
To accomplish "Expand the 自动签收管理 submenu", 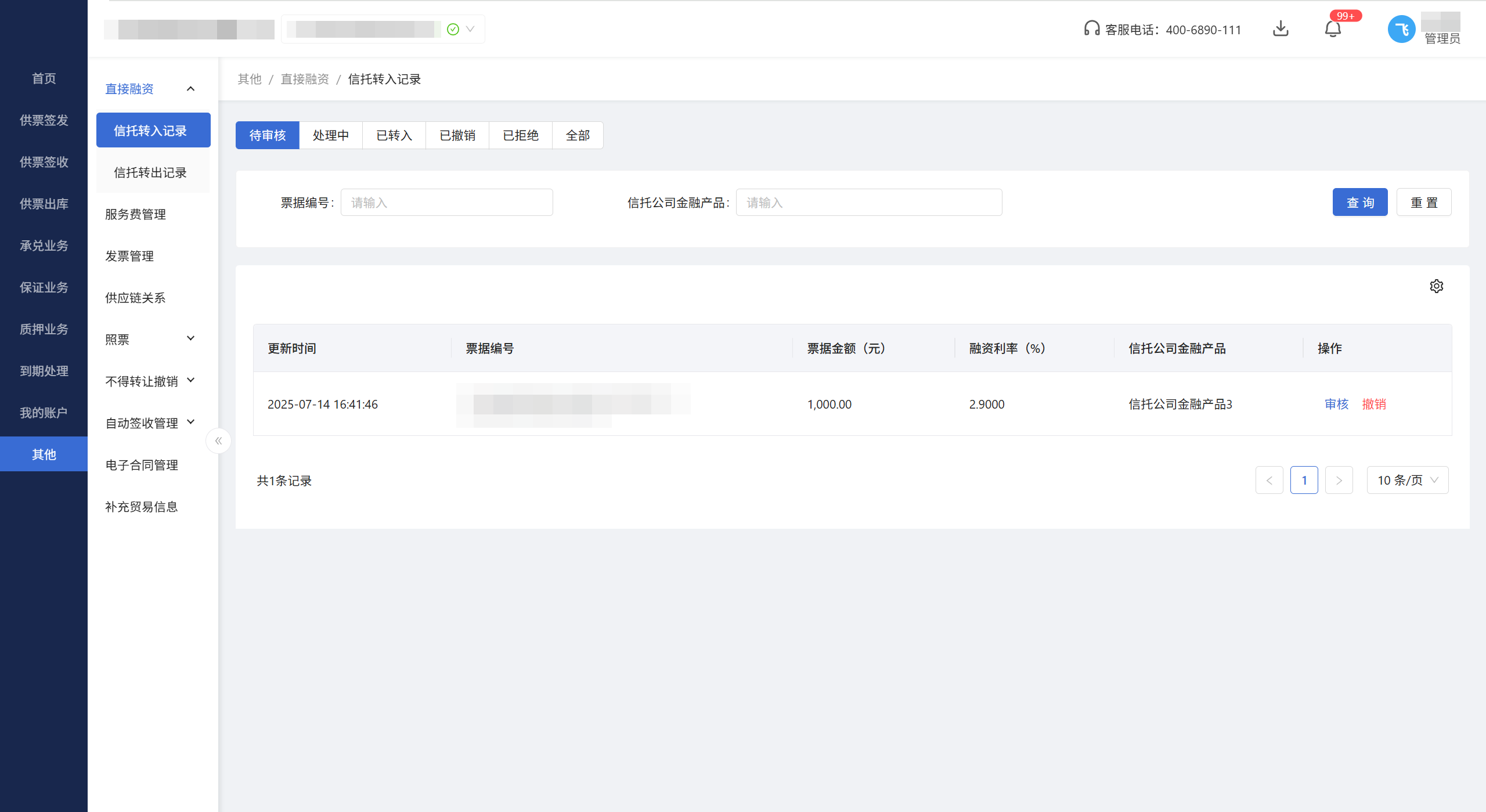I will pyautogui.click(x=190, y=422).
